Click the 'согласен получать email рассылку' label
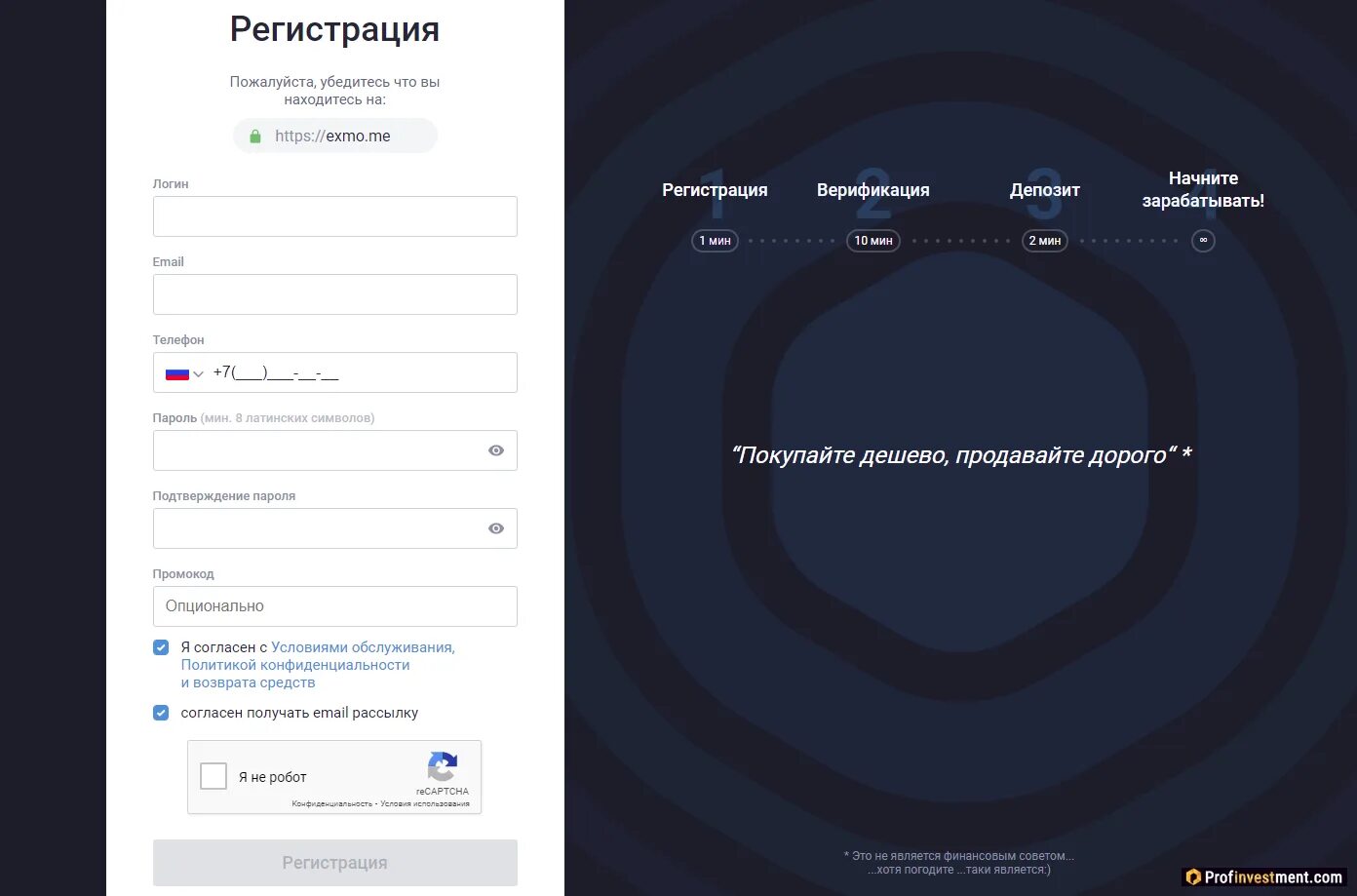1357x896 pixels. click(299, 713)
